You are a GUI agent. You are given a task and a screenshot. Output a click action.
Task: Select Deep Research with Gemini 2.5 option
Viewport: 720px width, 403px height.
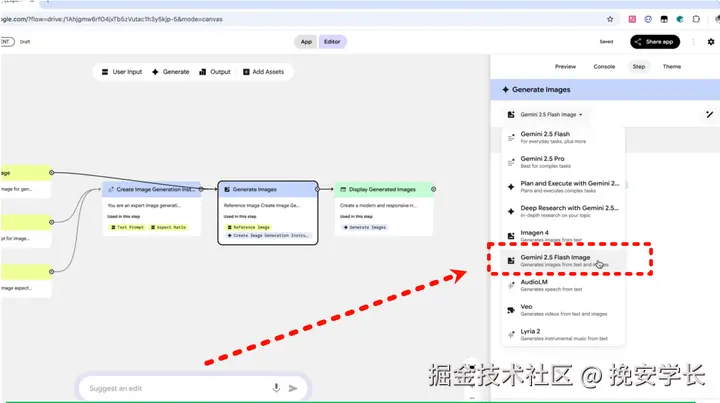pyautogui.click(x=563, y=211)
